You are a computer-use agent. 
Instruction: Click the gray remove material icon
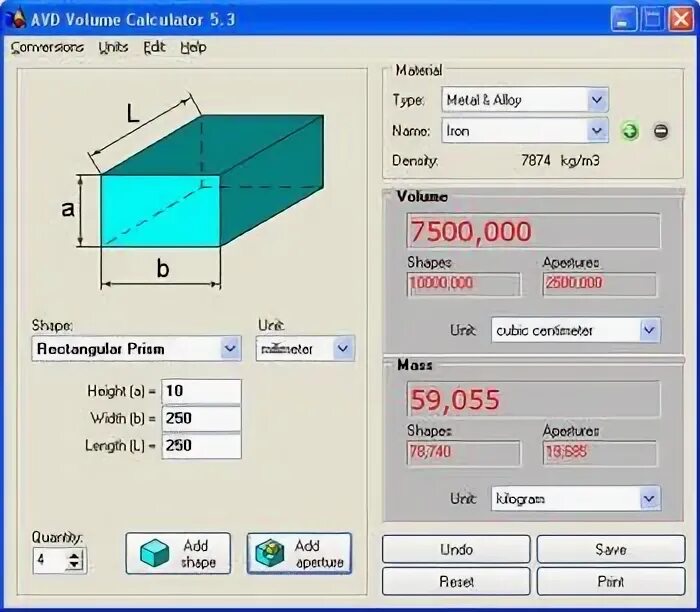661,131
